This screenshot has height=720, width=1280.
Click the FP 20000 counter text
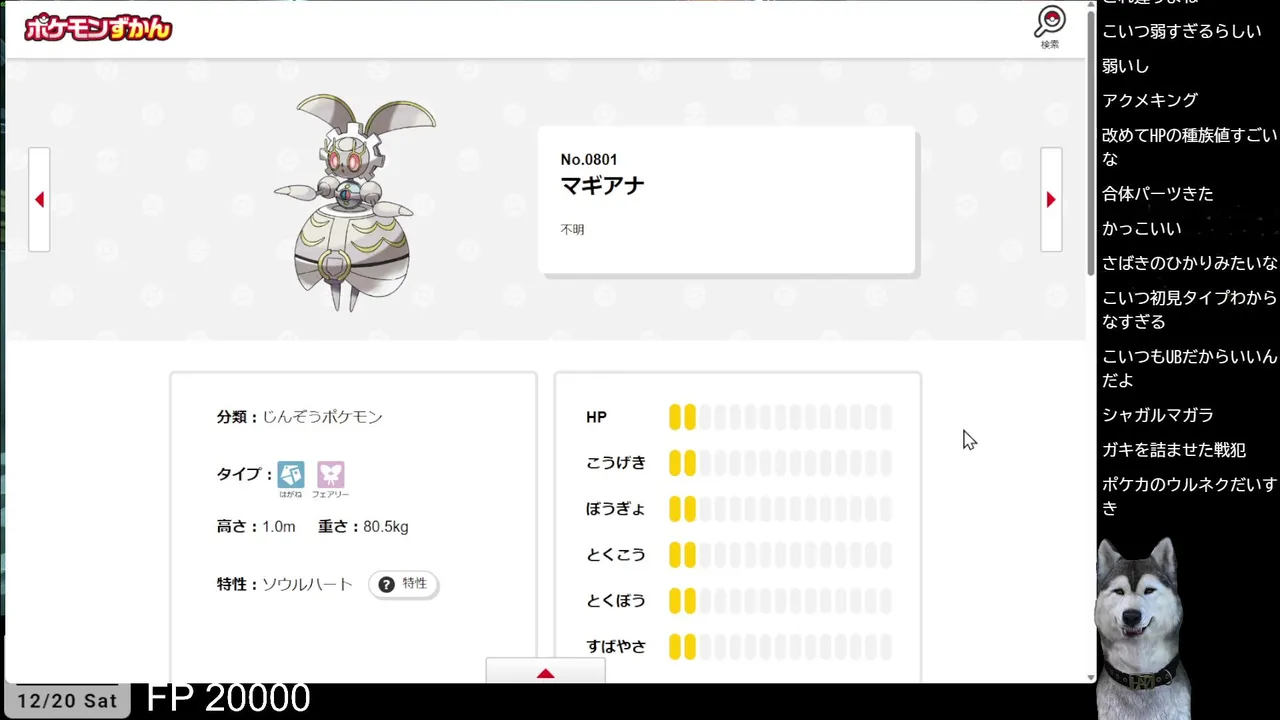pyautogui.click(x=228, y=698)
